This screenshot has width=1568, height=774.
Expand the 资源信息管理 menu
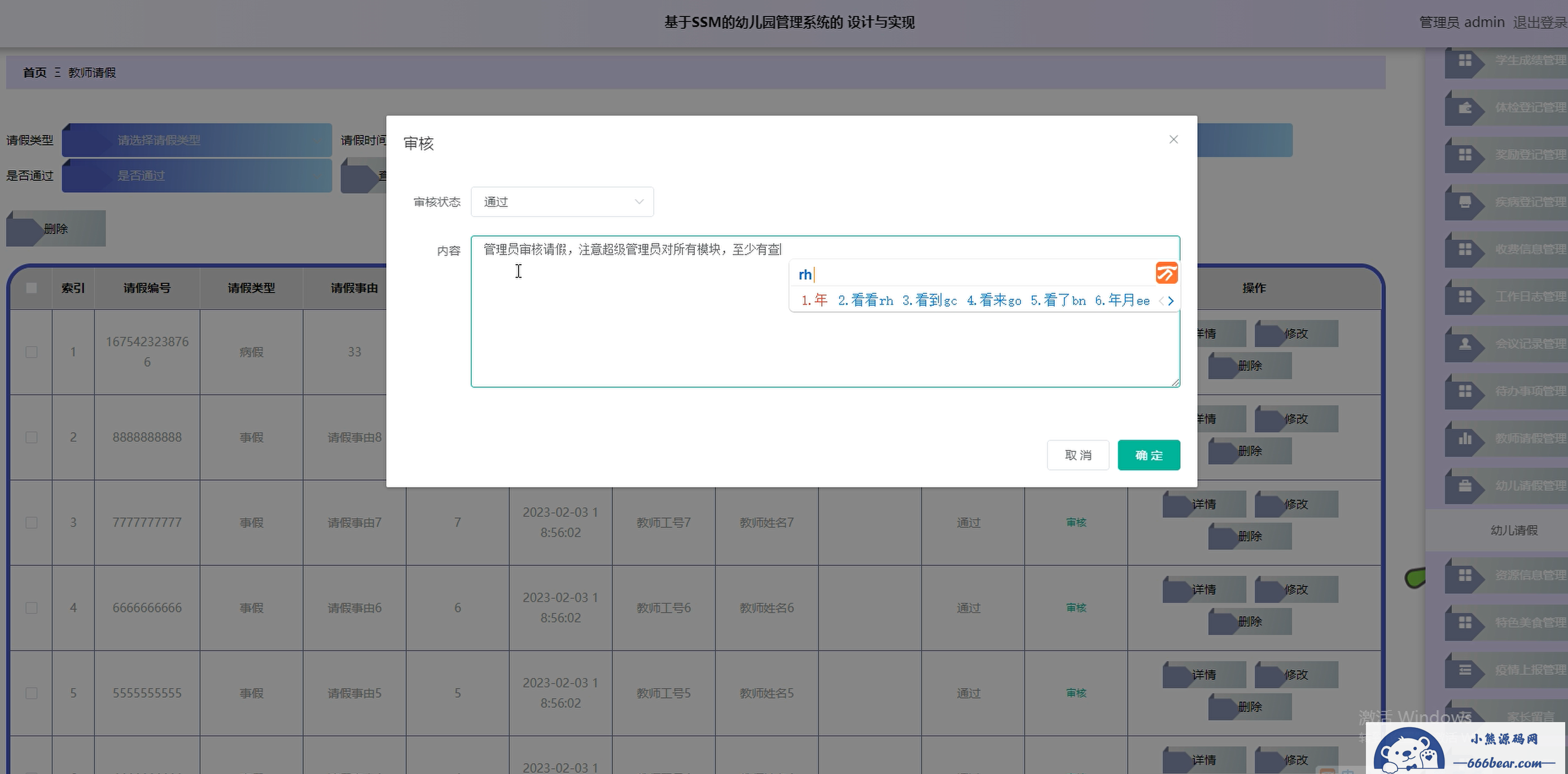1506,575
